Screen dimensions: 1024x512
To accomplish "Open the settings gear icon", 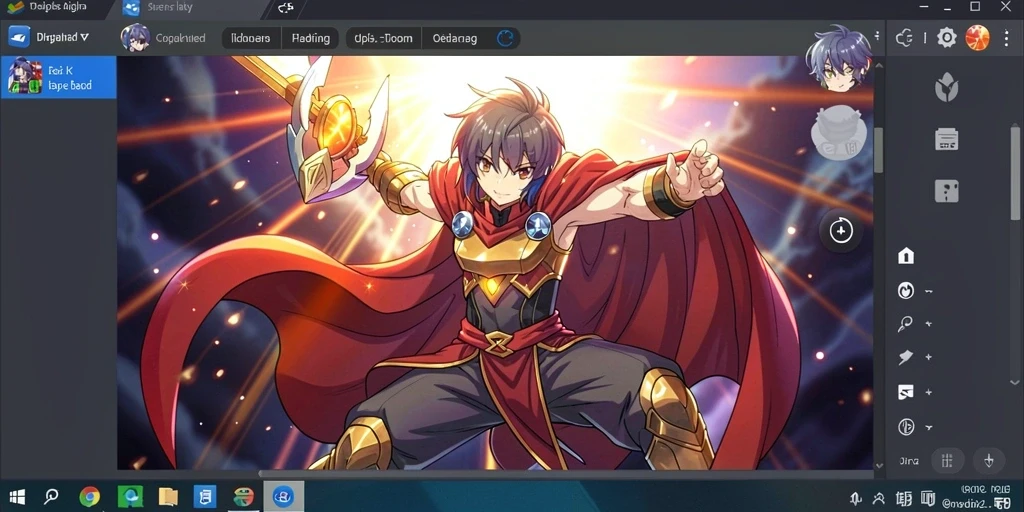I will [x=946, y=38].
